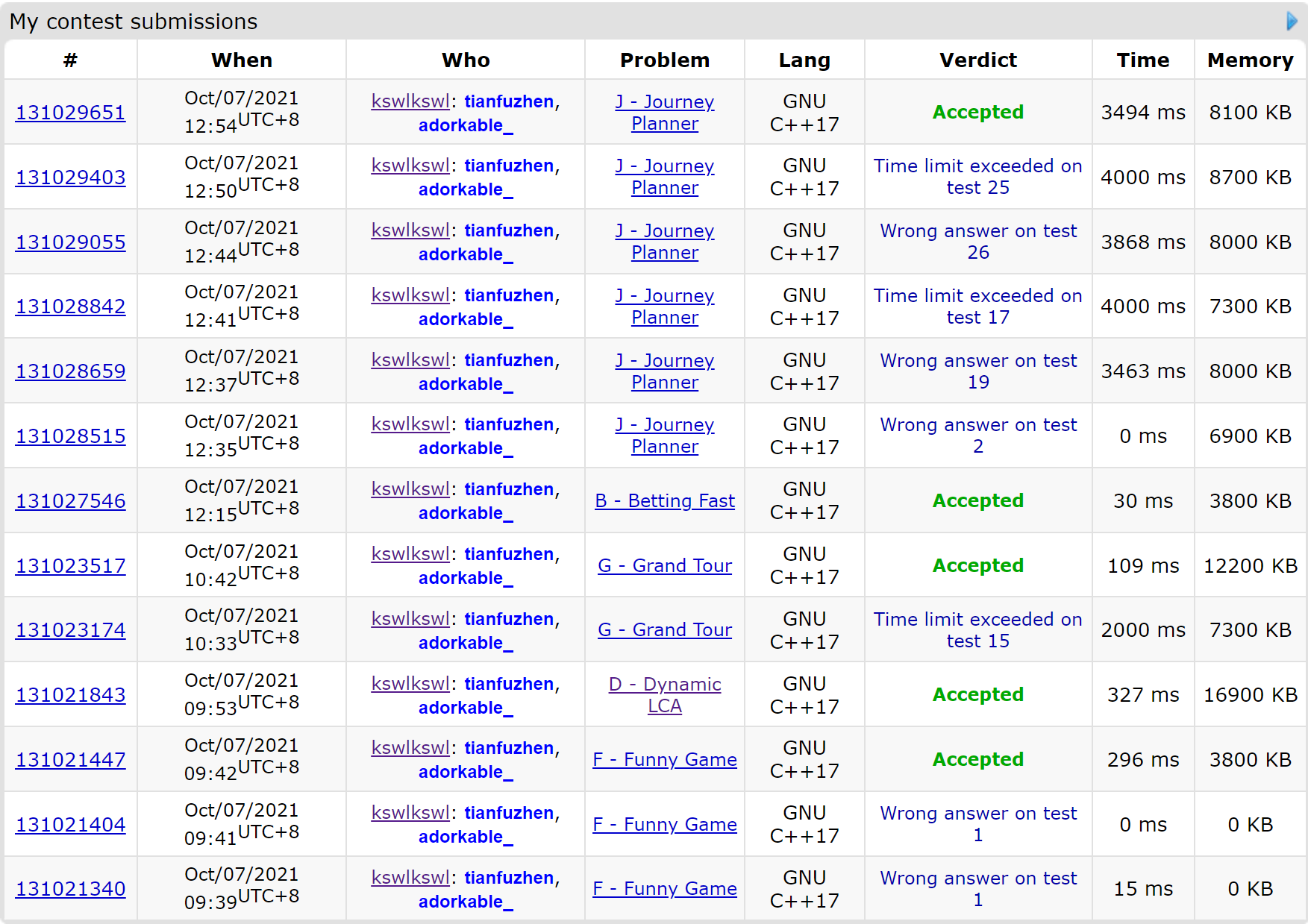Open submission 131029403 details
The image size is (1308, 924).
[71, 177]
